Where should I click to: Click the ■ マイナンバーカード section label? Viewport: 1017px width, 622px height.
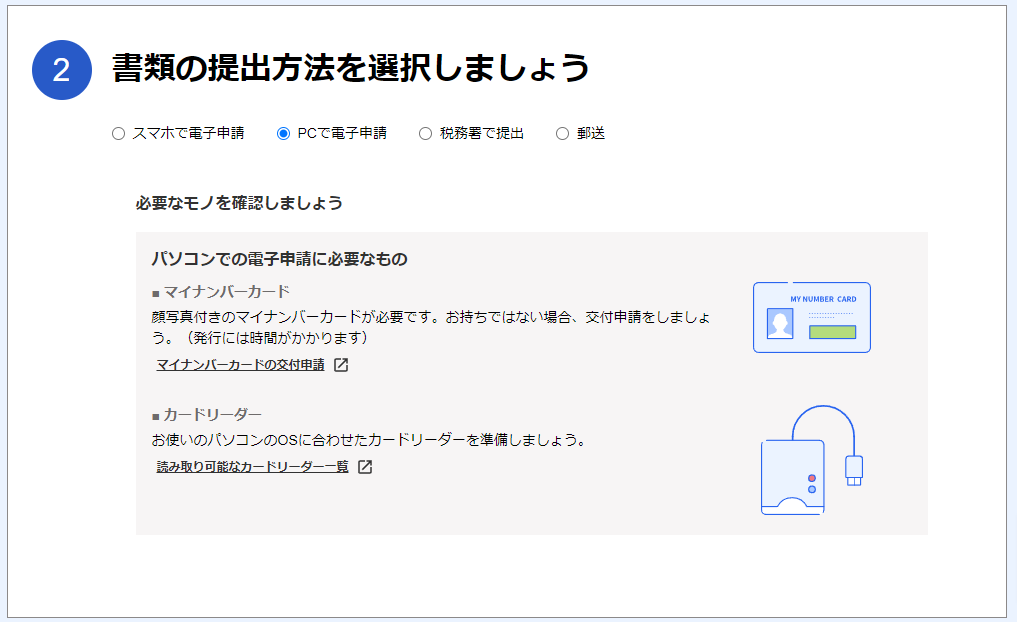(x=220, y=292)
